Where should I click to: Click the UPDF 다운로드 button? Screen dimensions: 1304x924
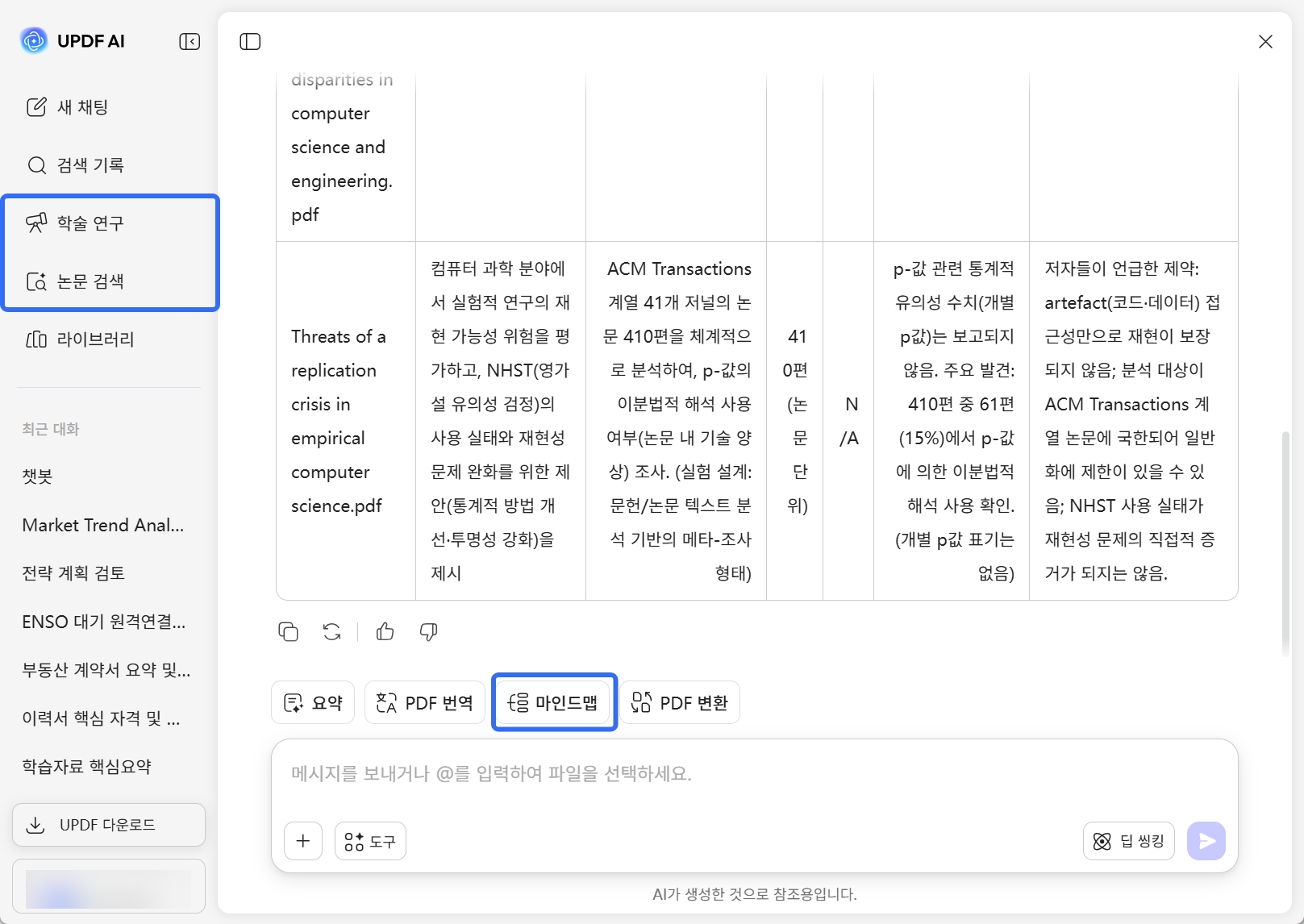click(x=108, y=824)
